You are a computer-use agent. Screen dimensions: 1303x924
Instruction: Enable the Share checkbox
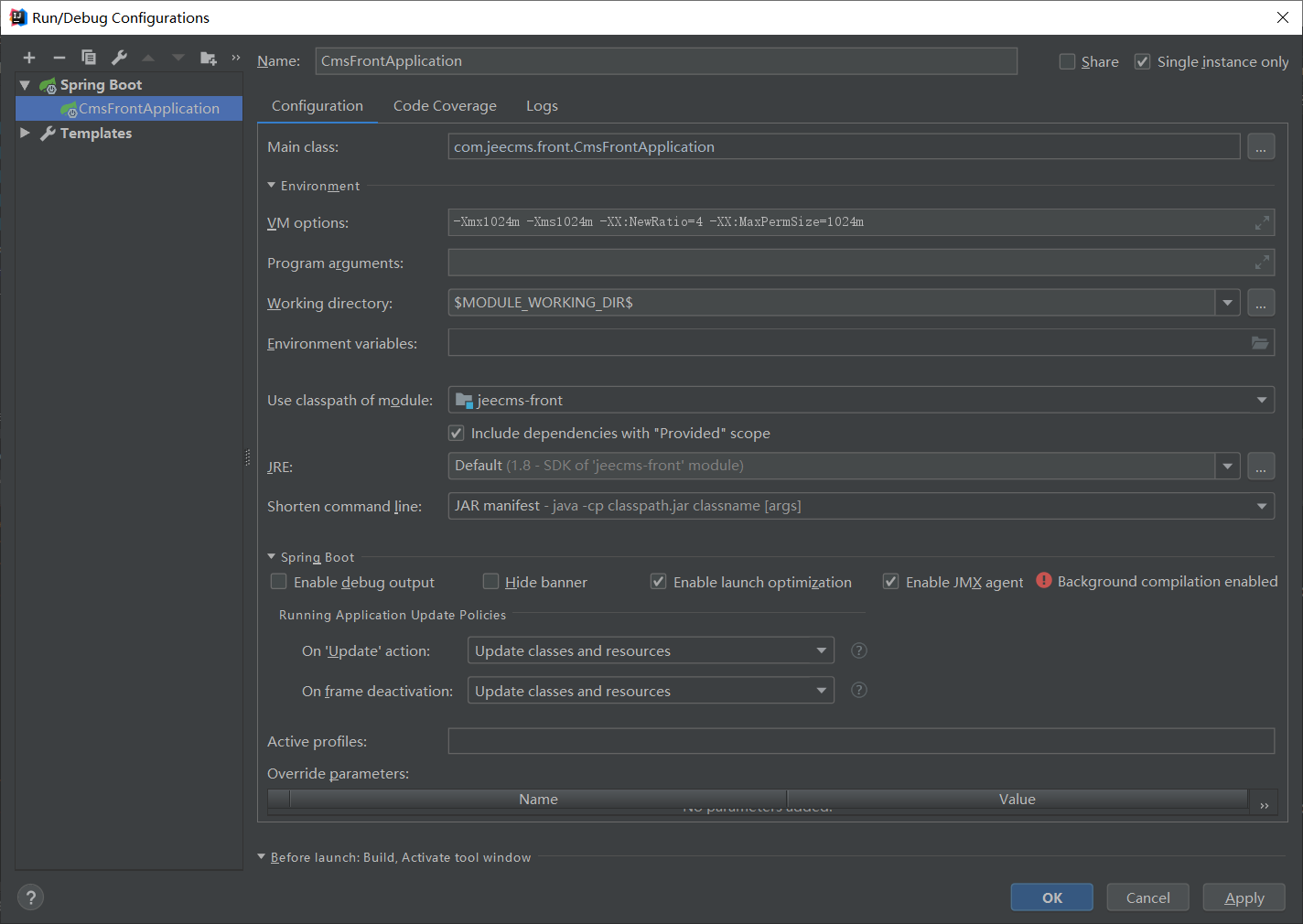pyautogui.click(x=1067, y=61)
